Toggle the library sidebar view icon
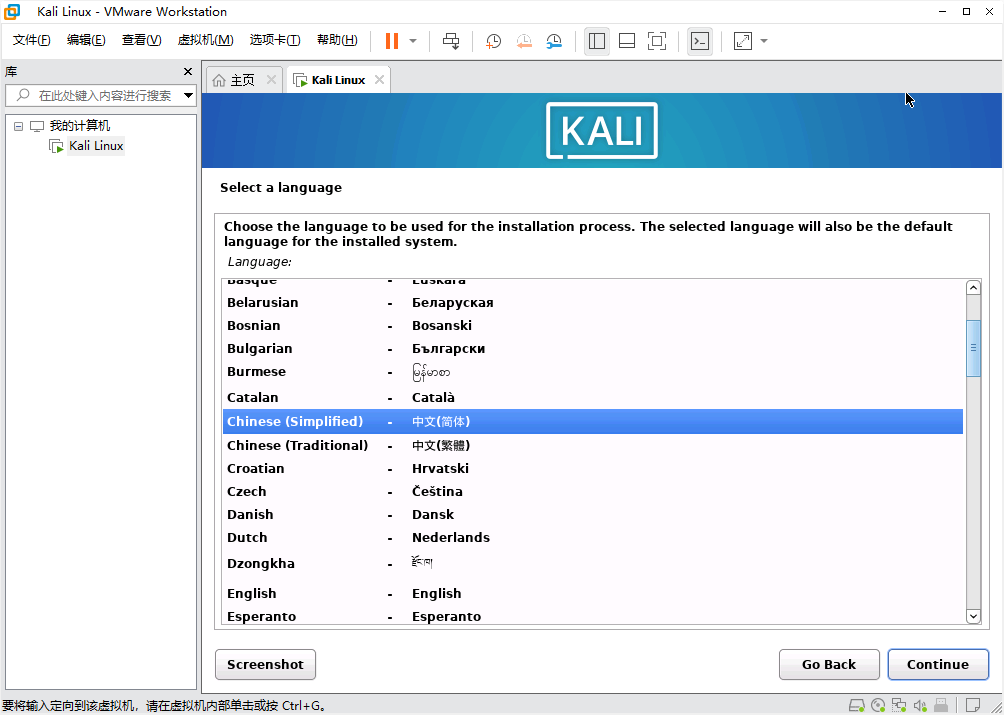The image size is (1004, 715). point(597,41)
